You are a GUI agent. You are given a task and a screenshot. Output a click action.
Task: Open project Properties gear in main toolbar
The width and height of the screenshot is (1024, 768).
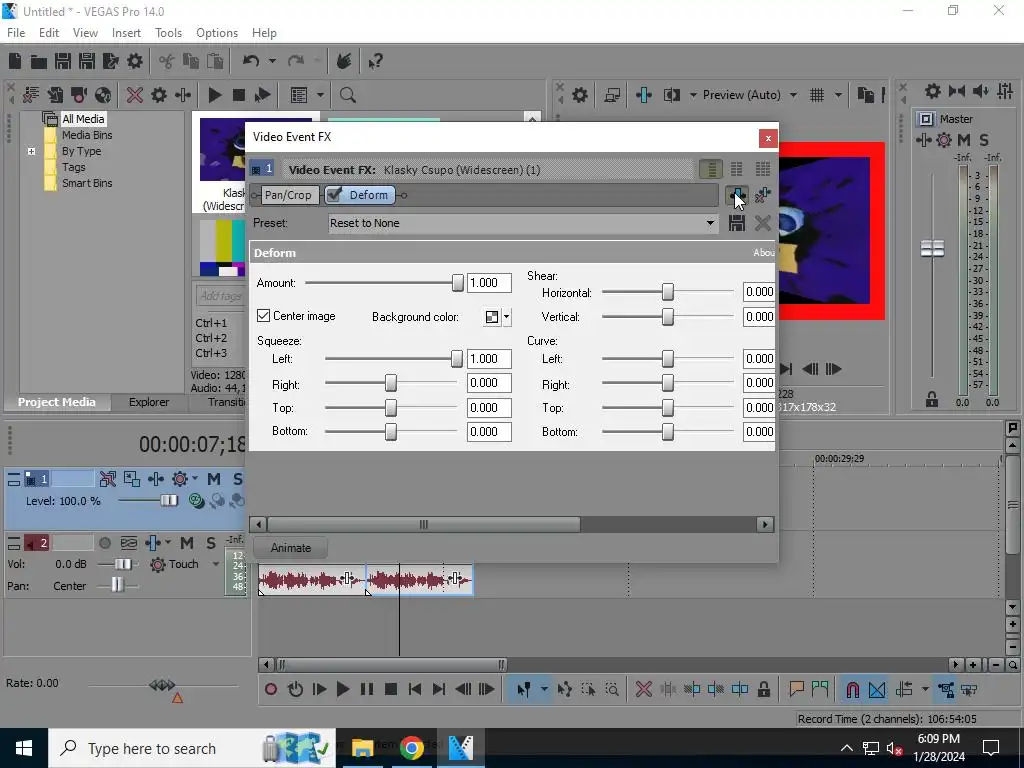tap(135, 61)
